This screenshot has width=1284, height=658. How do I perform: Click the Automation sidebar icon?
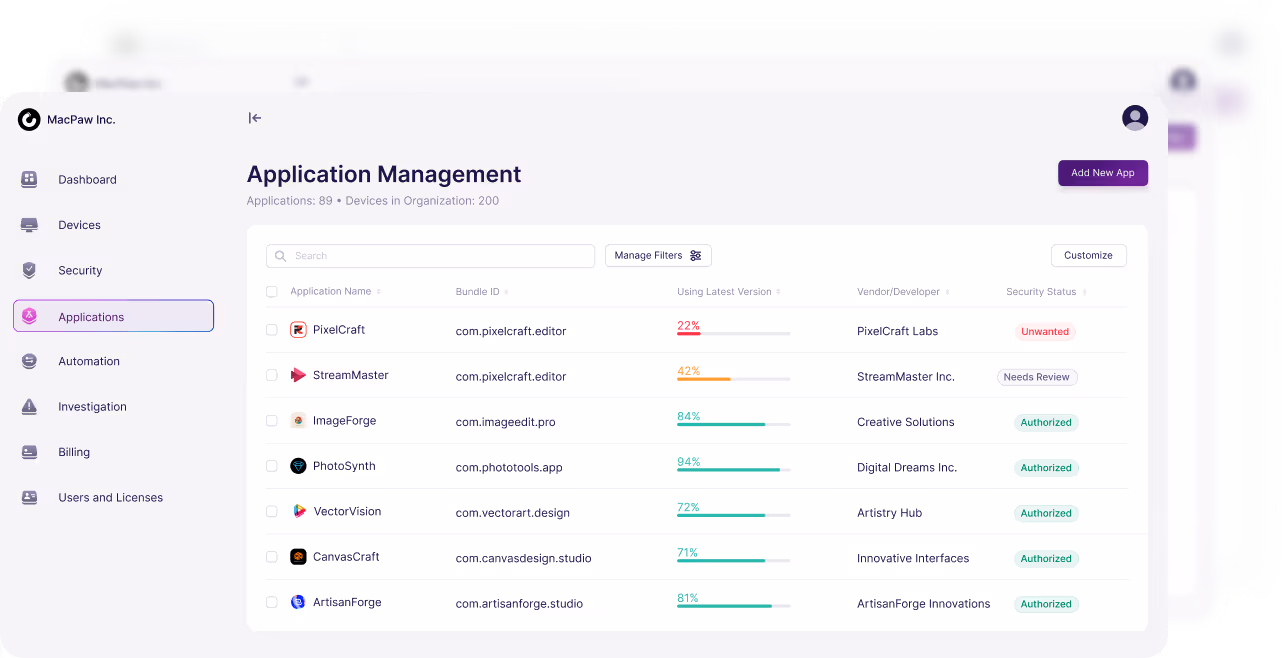(29, 361)
